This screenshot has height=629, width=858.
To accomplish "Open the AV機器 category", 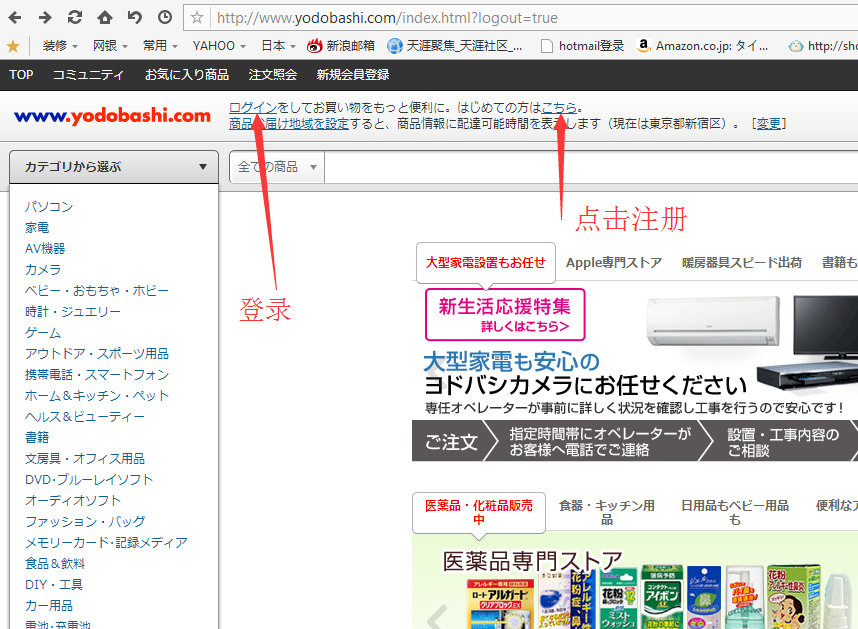I will pyautogui.click(x=45, y=249).
